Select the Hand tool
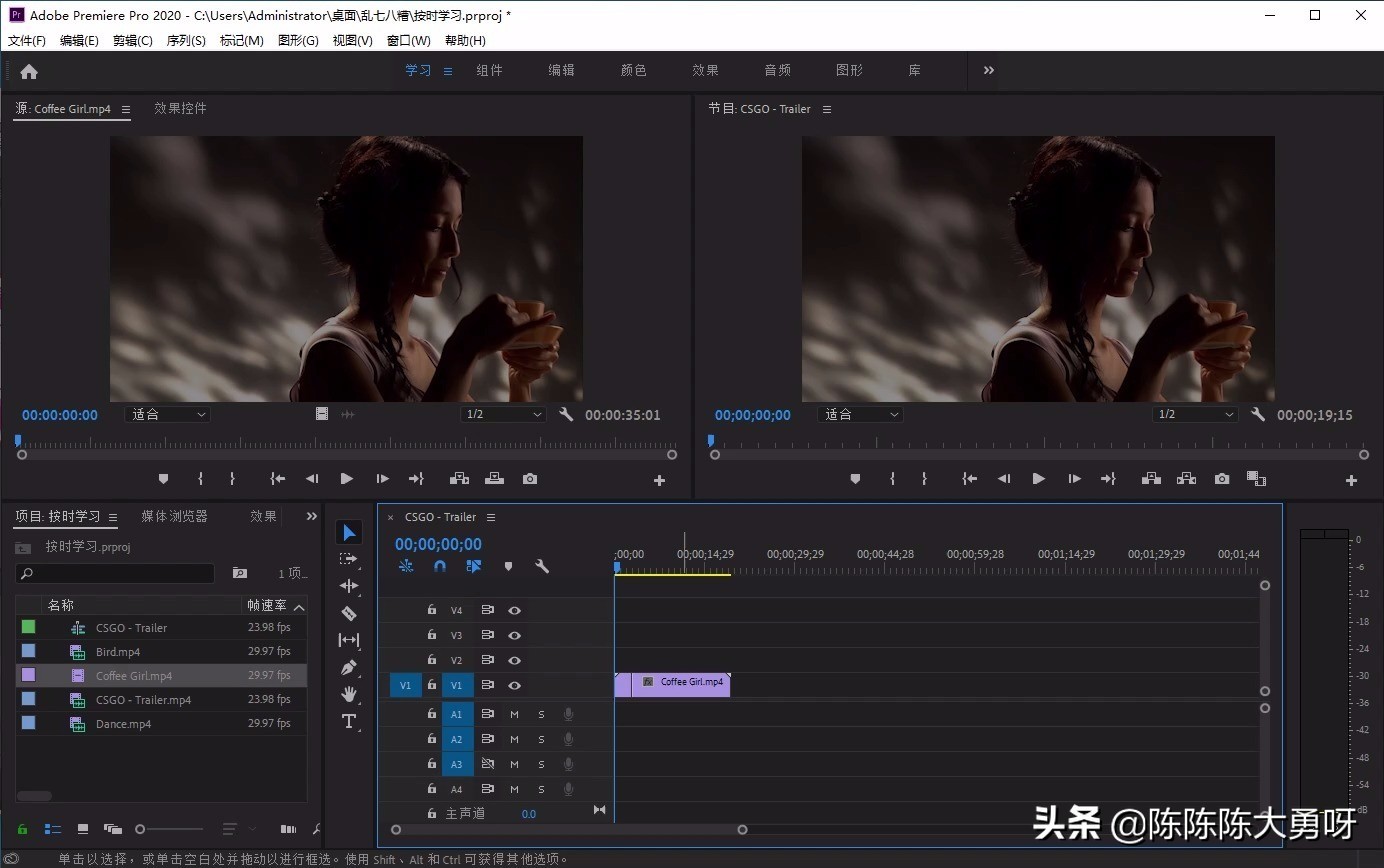The height and width of the screenshot is (868, 1384). pos(349,694)
